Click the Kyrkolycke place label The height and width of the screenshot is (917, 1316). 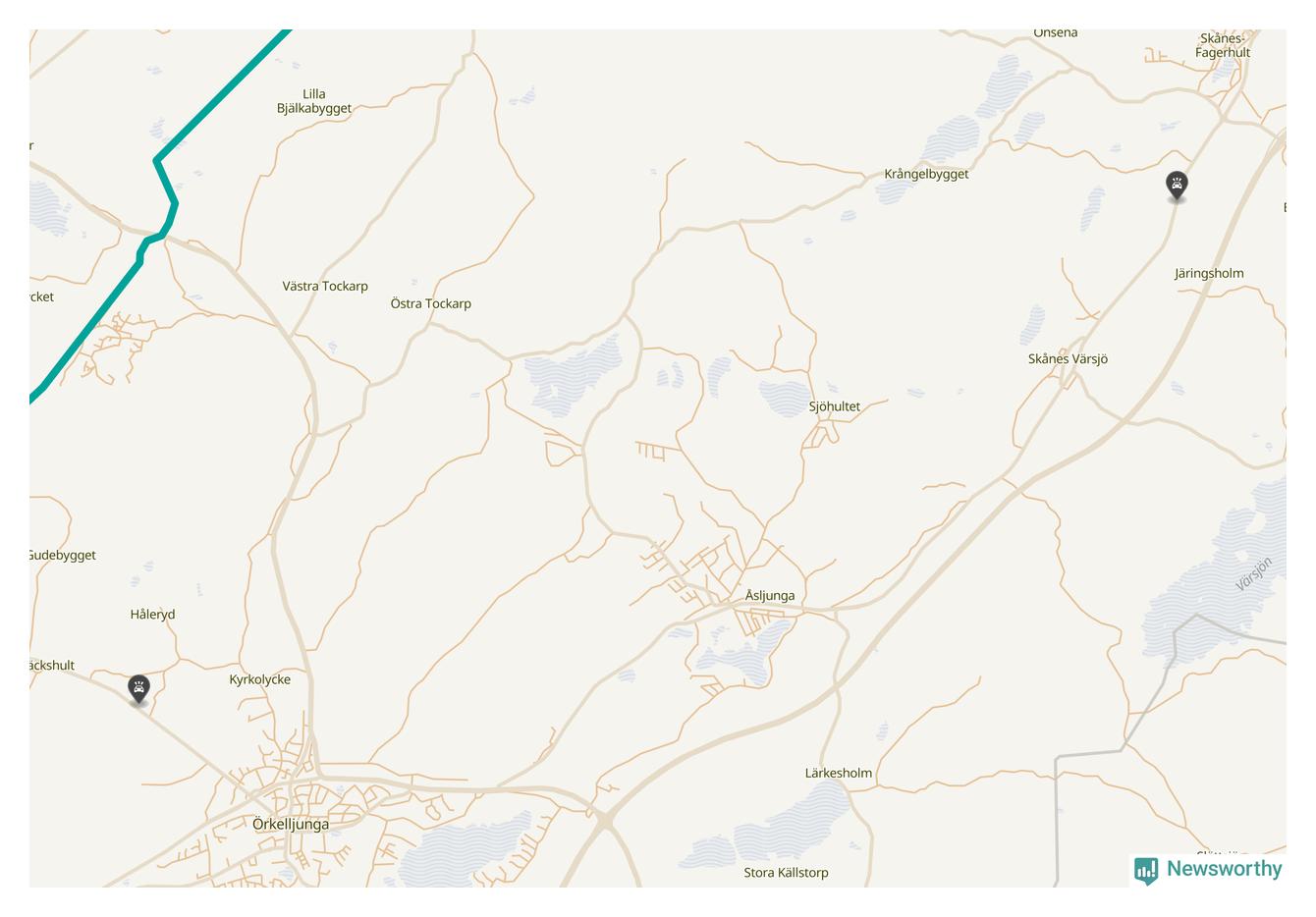(259, 679)
